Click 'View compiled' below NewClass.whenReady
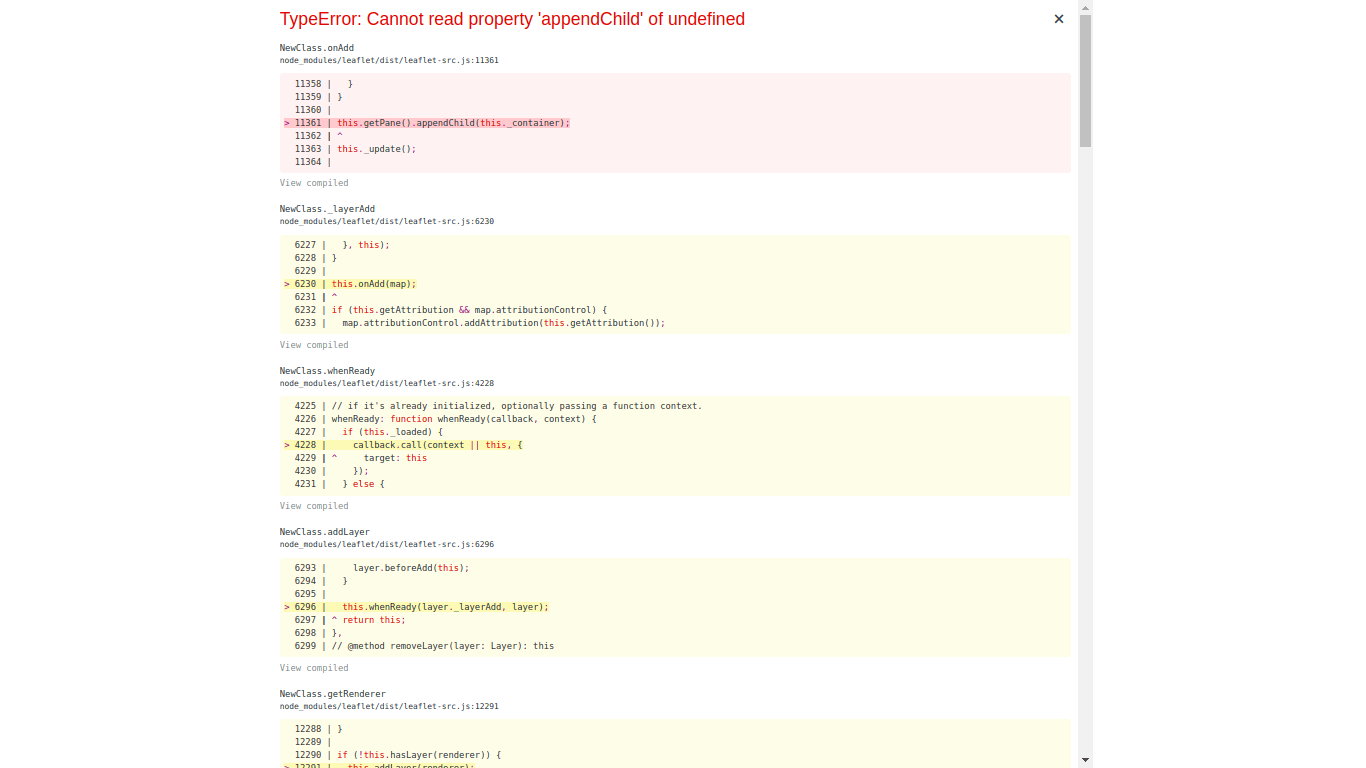This screenshot has height=768, width=1366. (314, 505)
